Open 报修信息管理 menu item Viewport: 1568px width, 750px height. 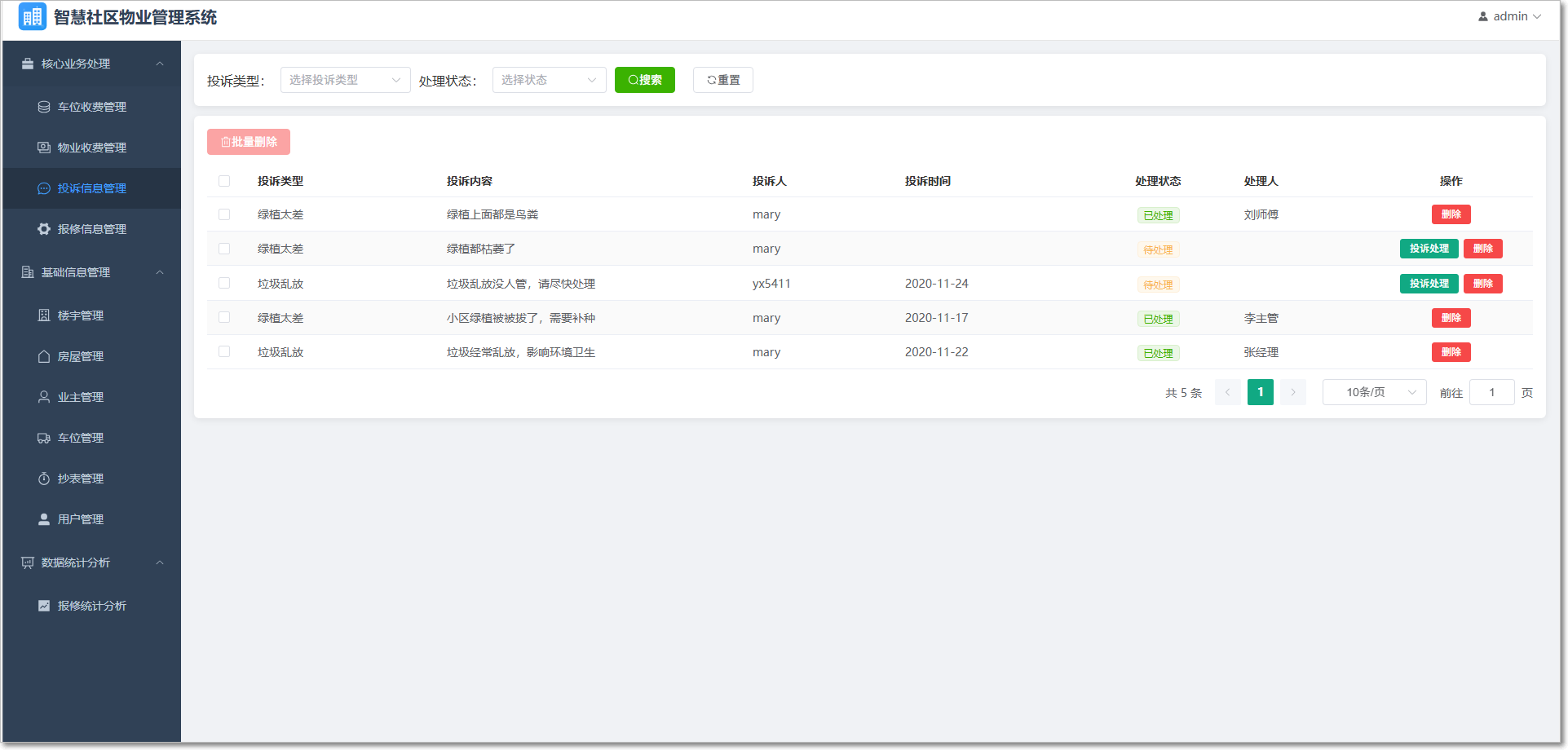click(91, 229)
